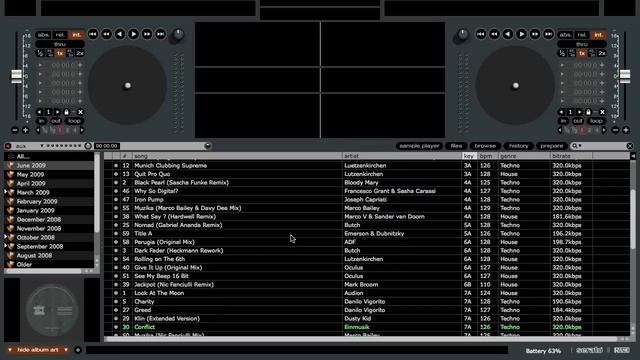Click the album art thumbnail

pyautogui.click(x=52, y=310)
